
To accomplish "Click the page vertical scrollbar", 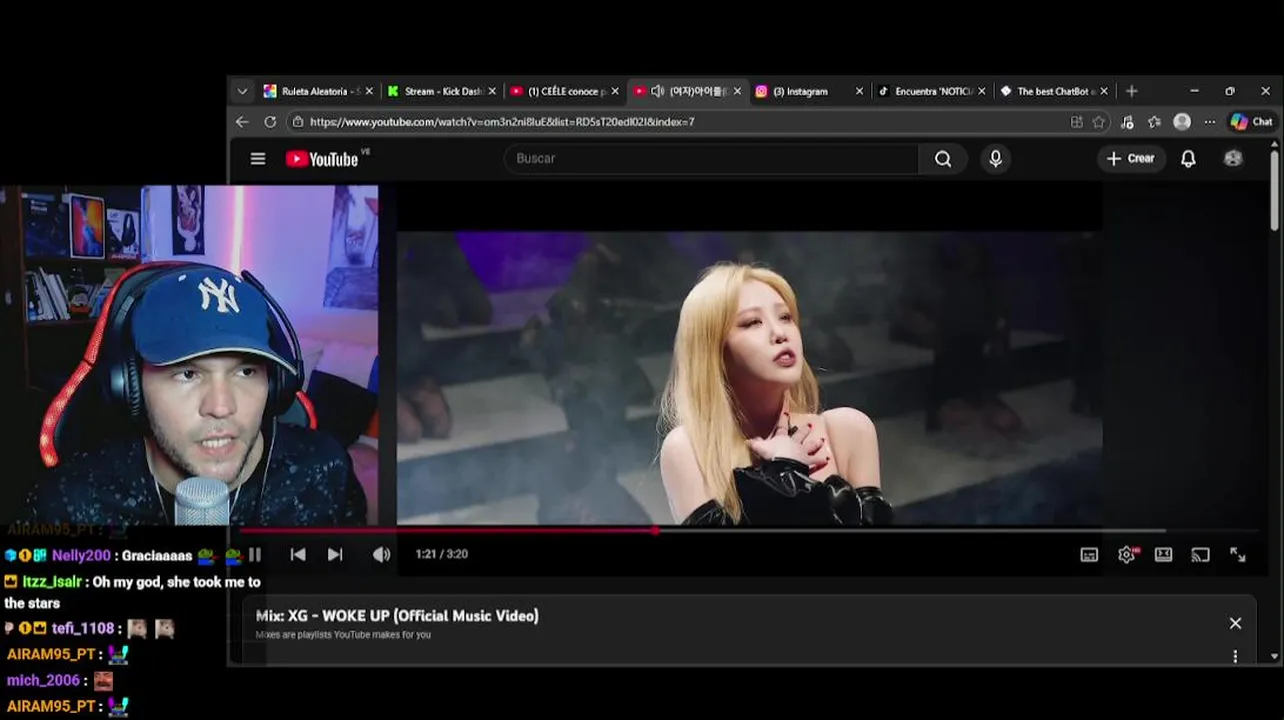I will point(1274,193).
